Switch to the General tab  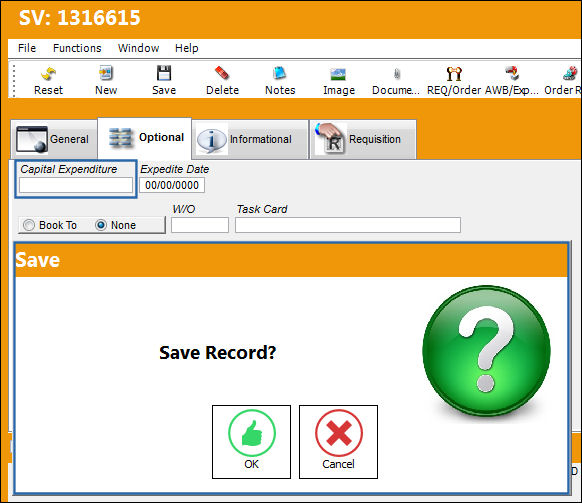pyautogui.click(x=54, y=139)
